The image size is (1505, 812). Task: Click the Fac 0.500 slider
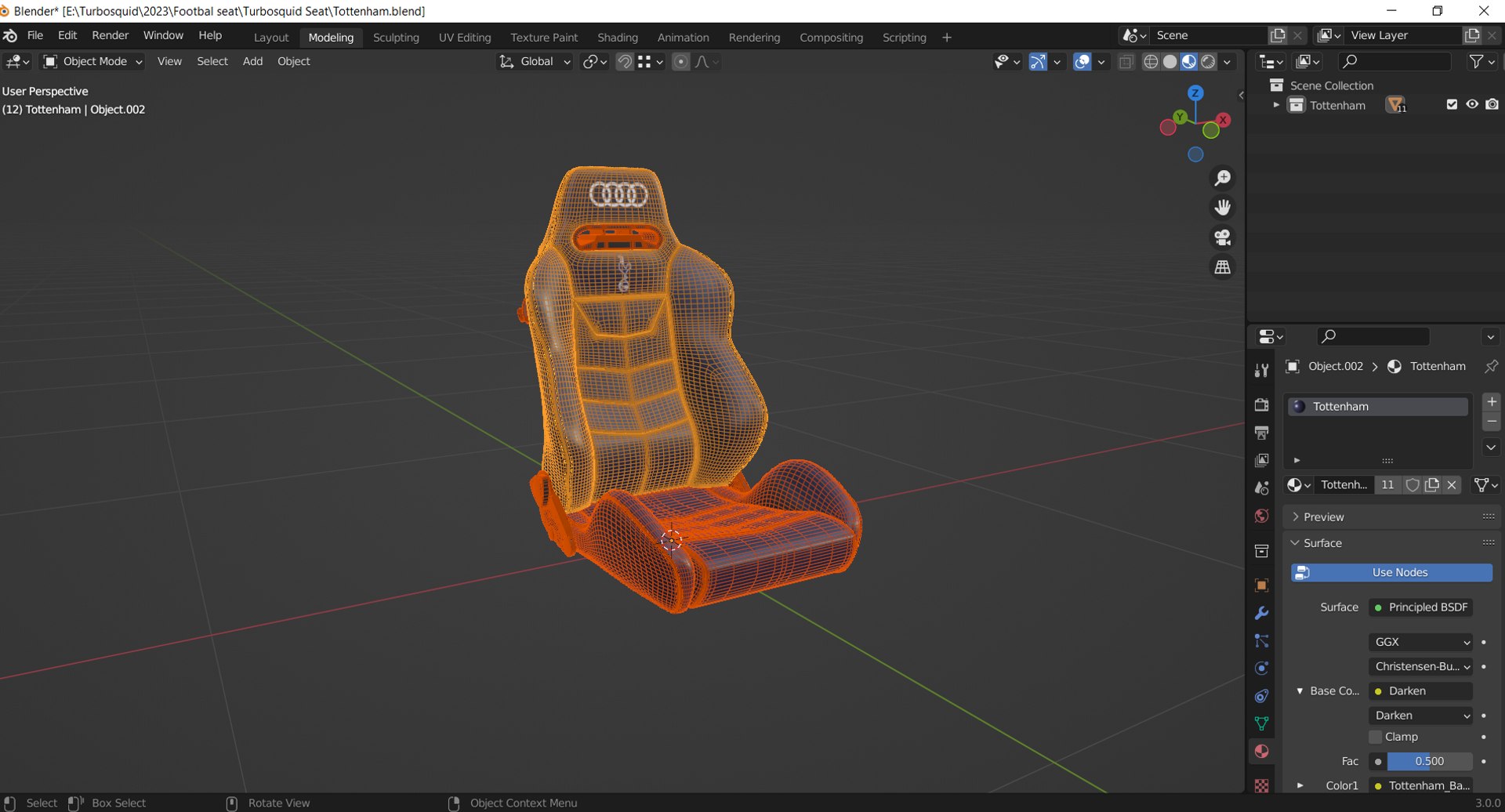[x=1430, y=761]
